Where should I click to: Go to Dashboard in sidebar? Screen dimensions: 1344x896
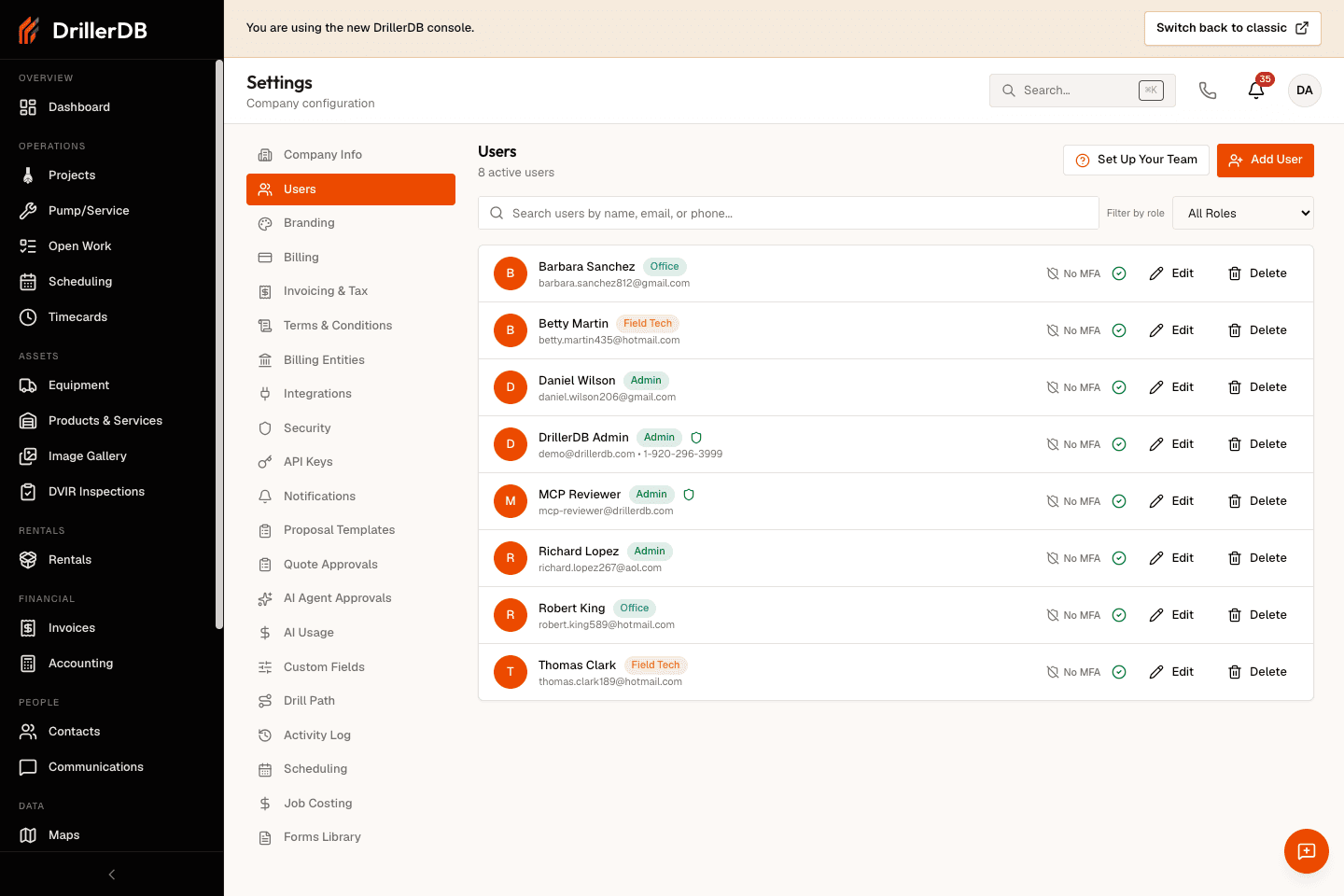tap(108, 107)
